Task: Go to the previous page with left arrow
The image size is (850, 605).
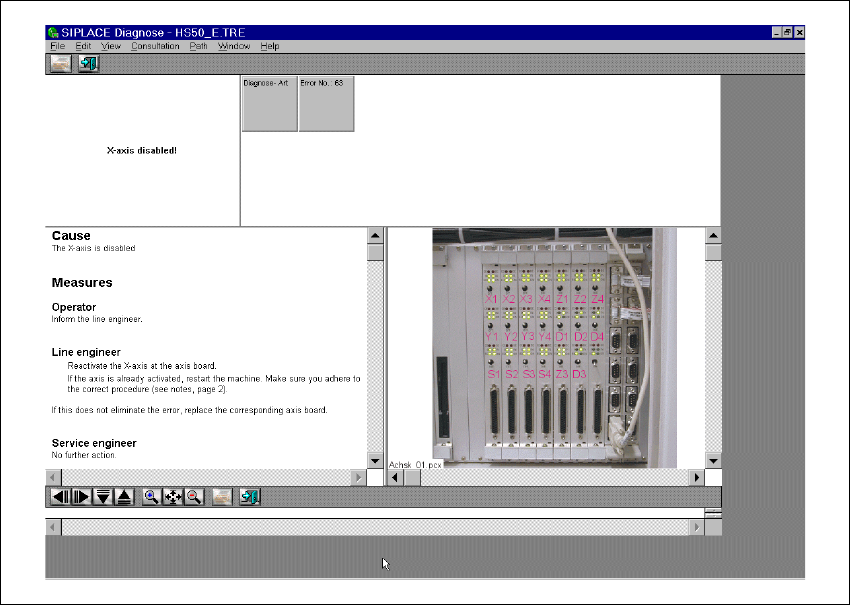Action: coord(60,497)
